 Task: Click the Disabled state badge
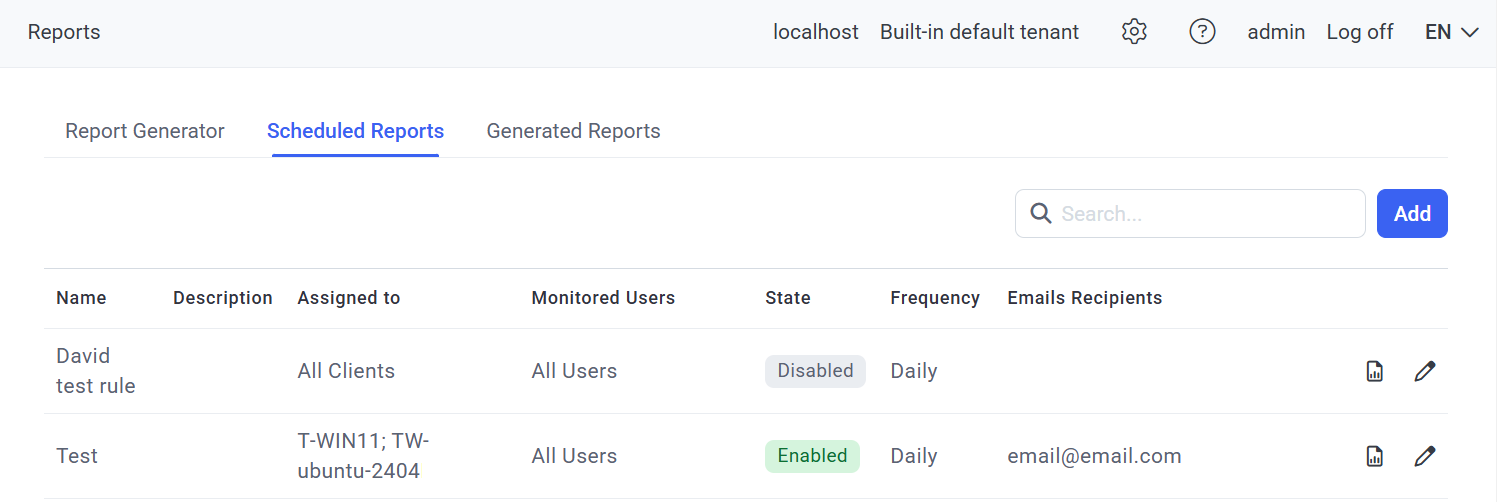815,371
